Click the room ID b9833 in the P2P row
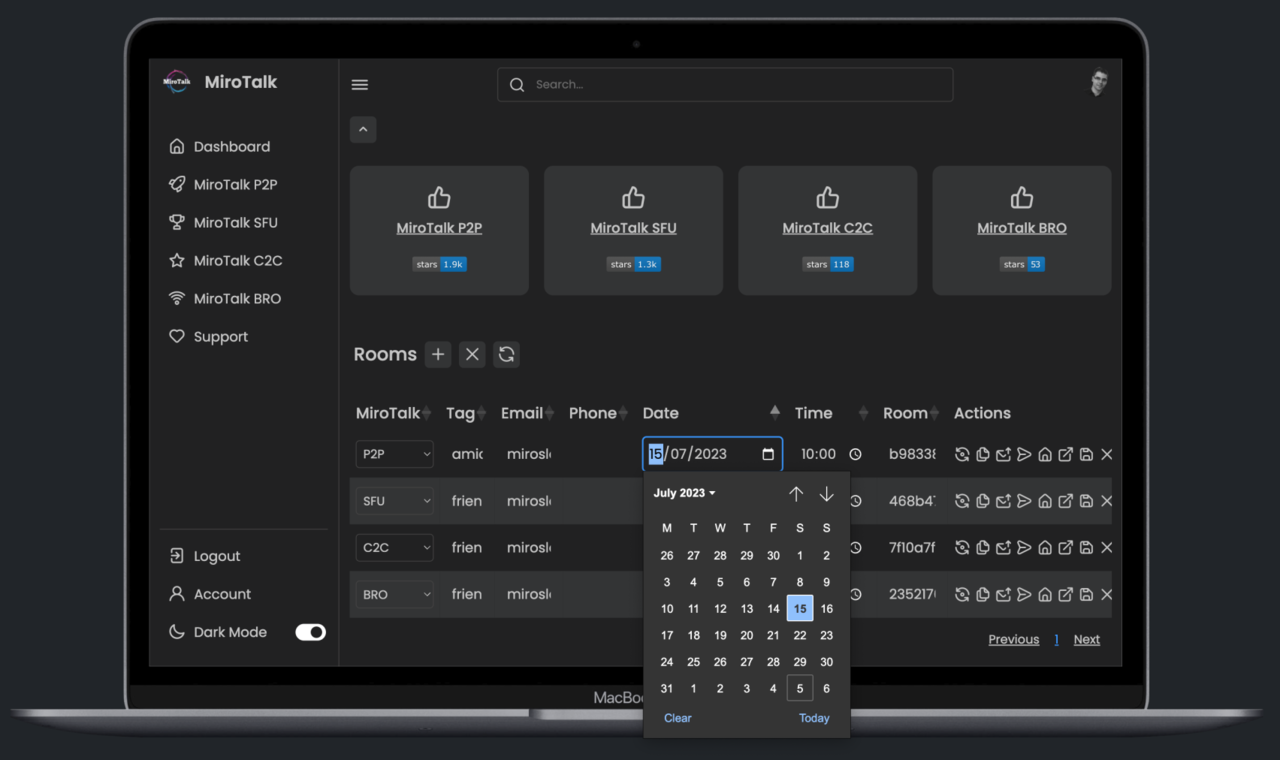Image resolution: width=1280 pixels, height=760 pixels. [912, 454]
